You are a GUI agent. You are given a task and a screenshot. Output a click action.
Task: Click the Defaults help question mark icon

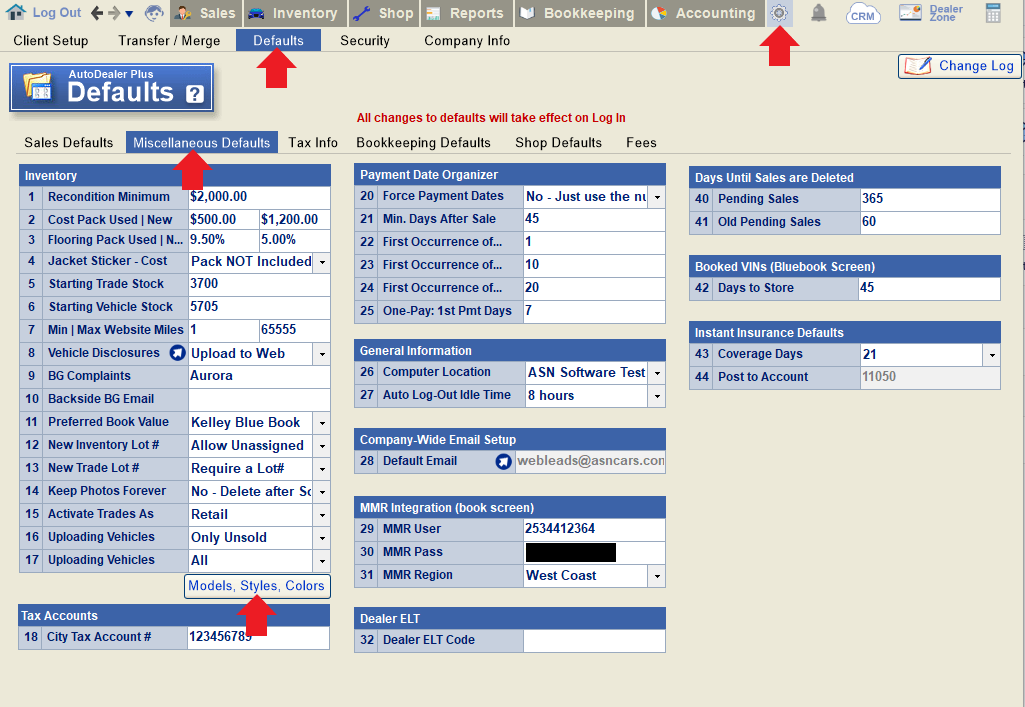coord(195,94)
